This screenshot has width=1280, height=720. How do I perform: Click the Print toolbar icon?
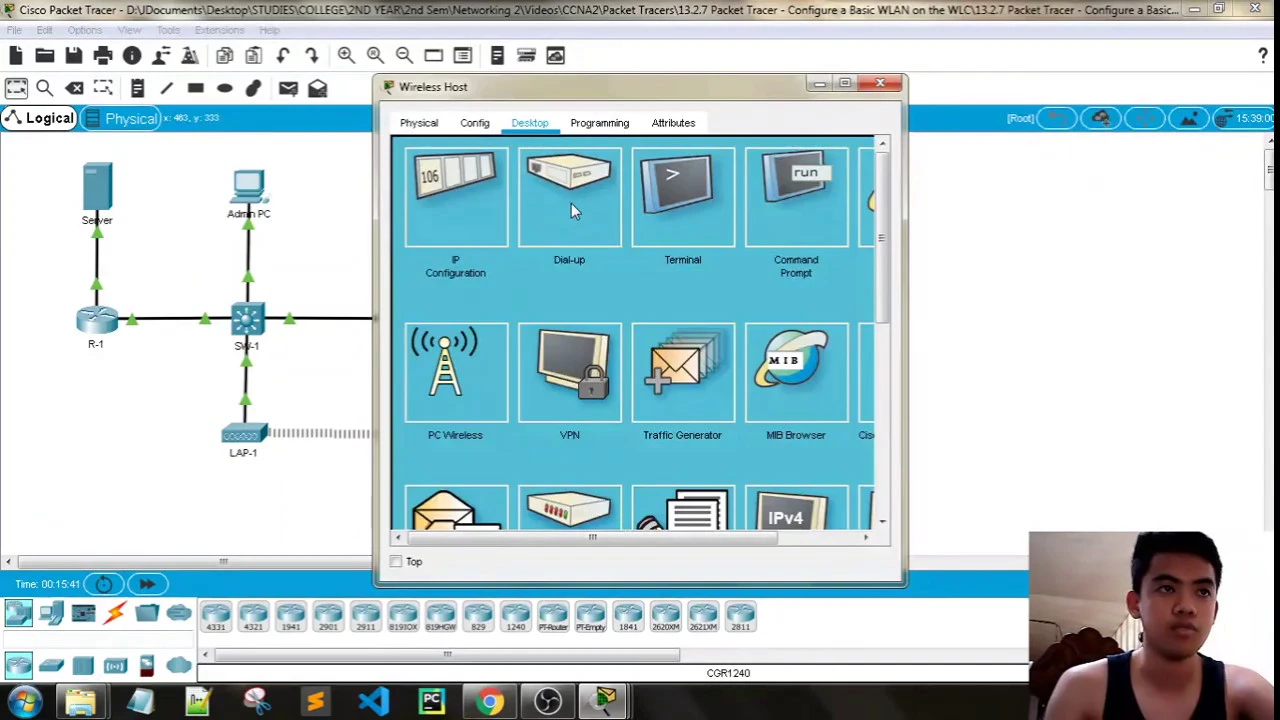(103, 56)
